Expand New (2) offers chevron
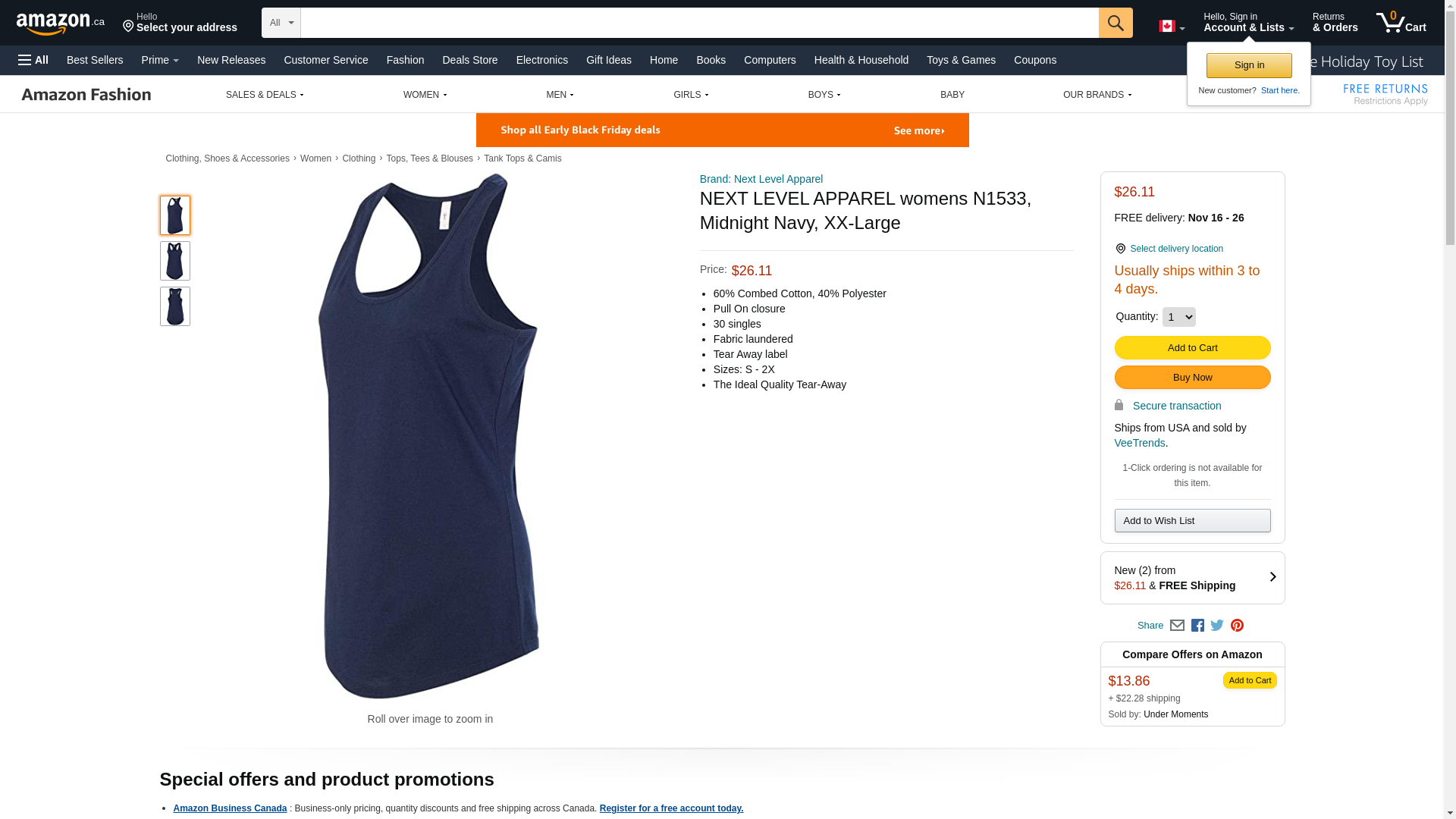This screenshot has width=1456, height=819. point(1272,577)
